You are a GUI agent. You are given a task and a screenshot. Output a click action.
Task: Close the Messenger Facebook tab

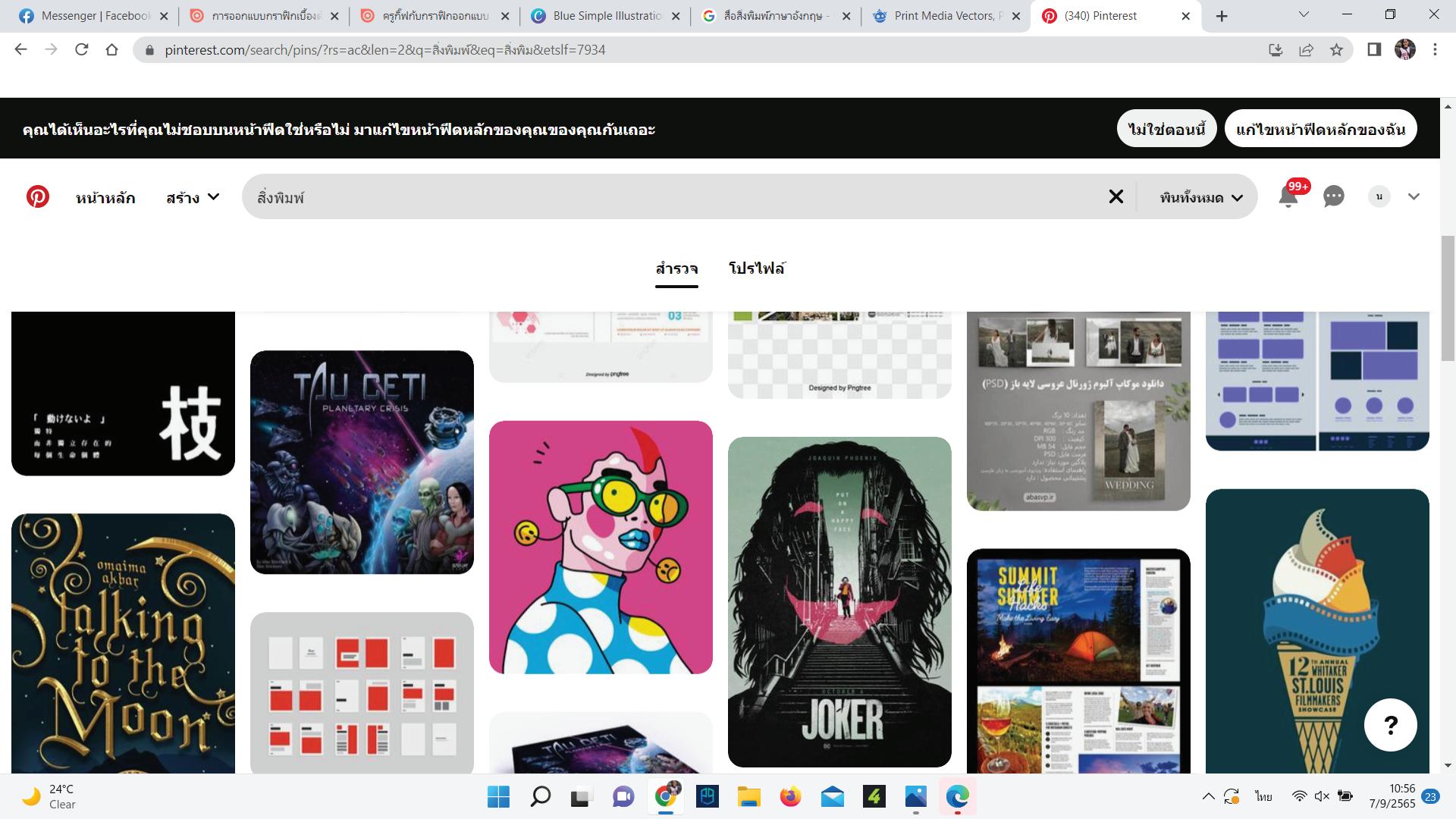point(164,16)
